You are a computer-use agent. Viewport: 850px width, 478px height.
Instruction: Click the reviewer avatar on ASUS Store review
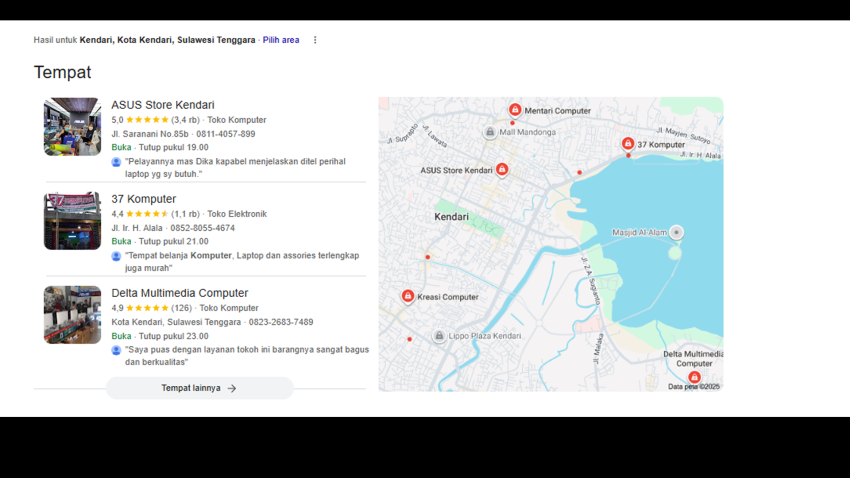click(116, 162)
